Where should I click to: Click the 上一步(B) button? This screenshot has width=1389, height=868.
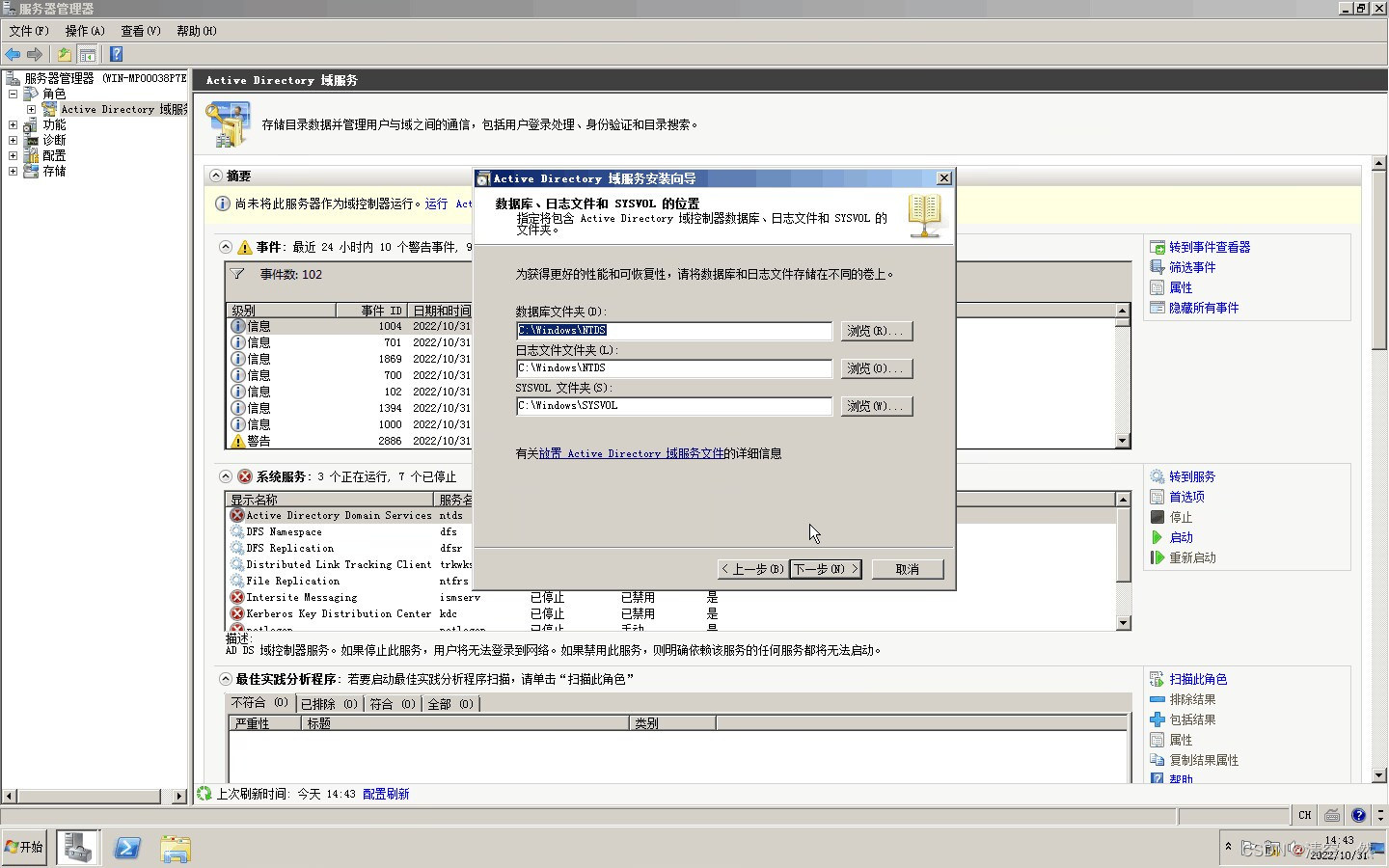coord(752,569)
